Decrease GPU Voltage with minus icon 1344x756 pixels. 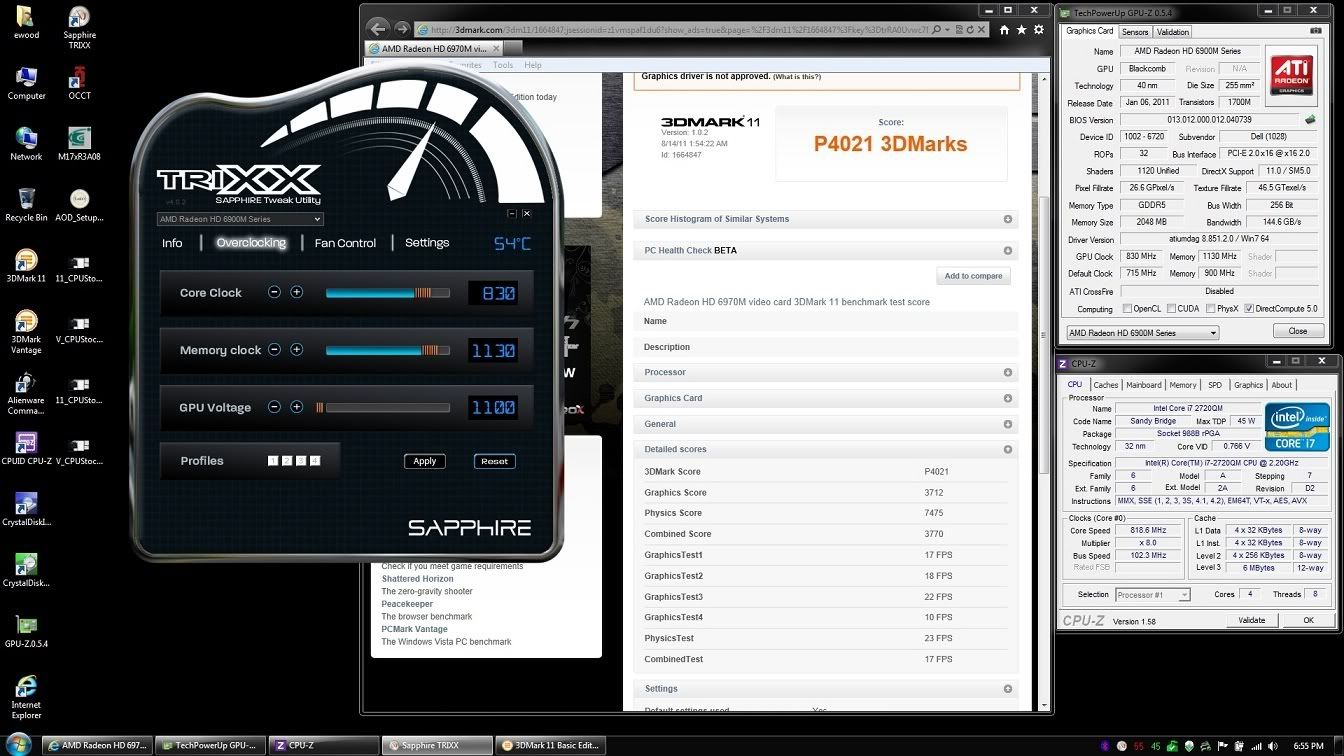274,407
